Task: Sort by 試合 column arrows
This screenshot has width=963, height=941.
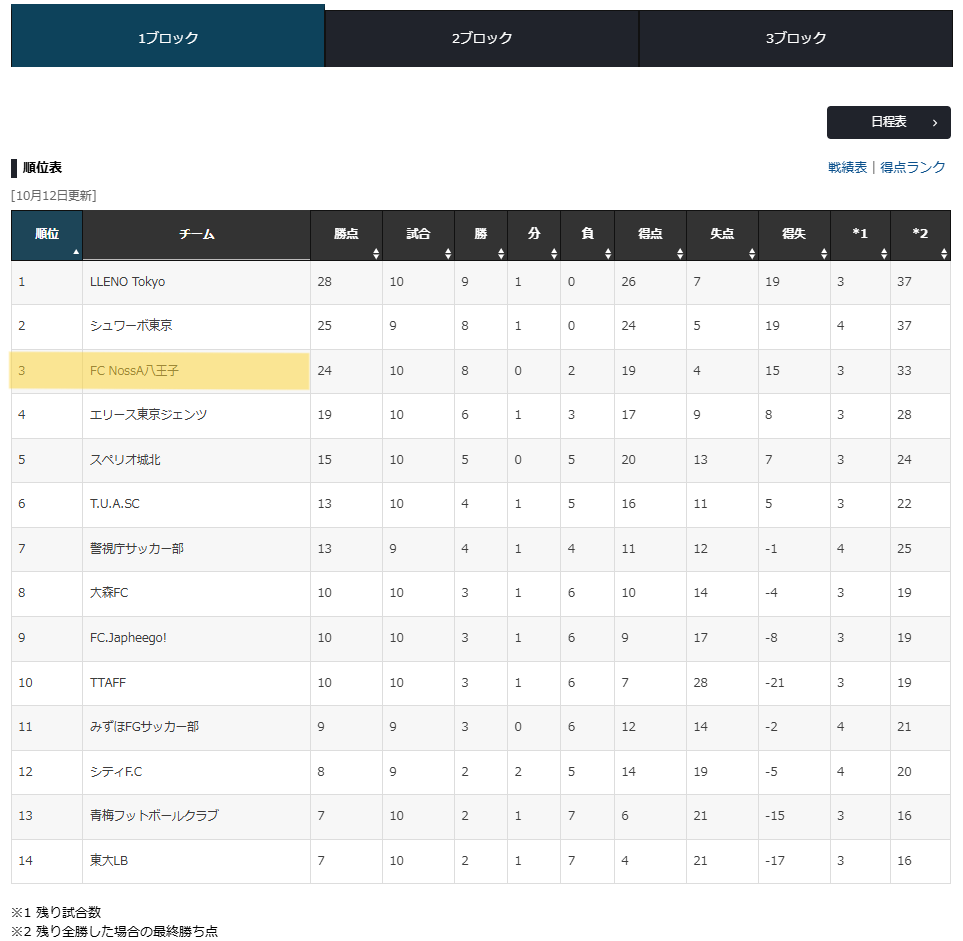Action: click(418, 234)
